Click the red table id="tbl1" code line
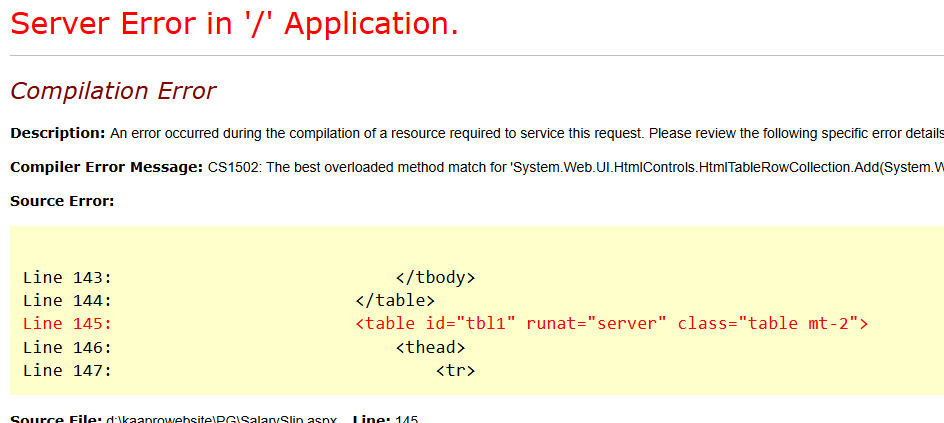The image size is (944, 423). tap(611, 324)
